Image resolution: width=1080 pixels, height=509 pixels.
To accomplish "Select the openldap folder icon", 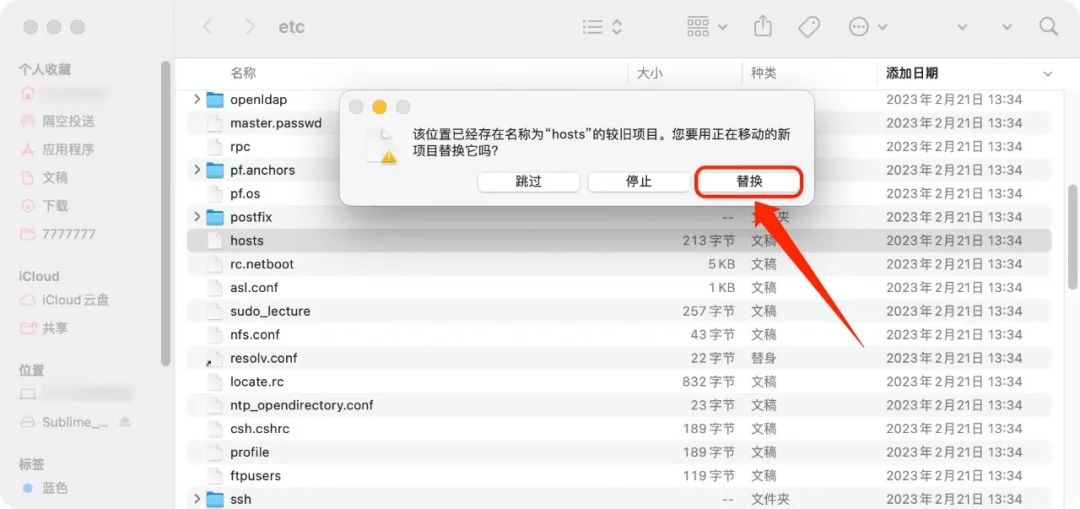I will coord(216,100).
